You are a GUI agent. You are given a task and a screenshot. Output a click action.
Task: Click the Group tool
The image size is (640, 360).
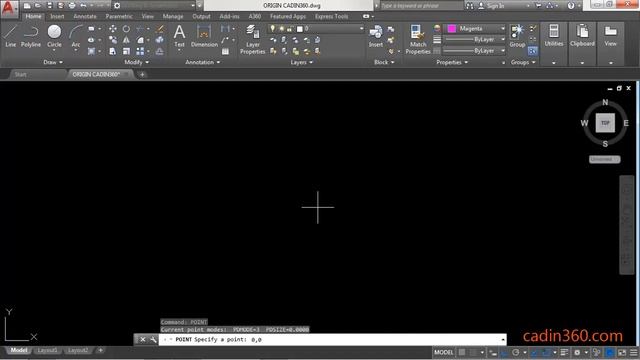point(517,36)
